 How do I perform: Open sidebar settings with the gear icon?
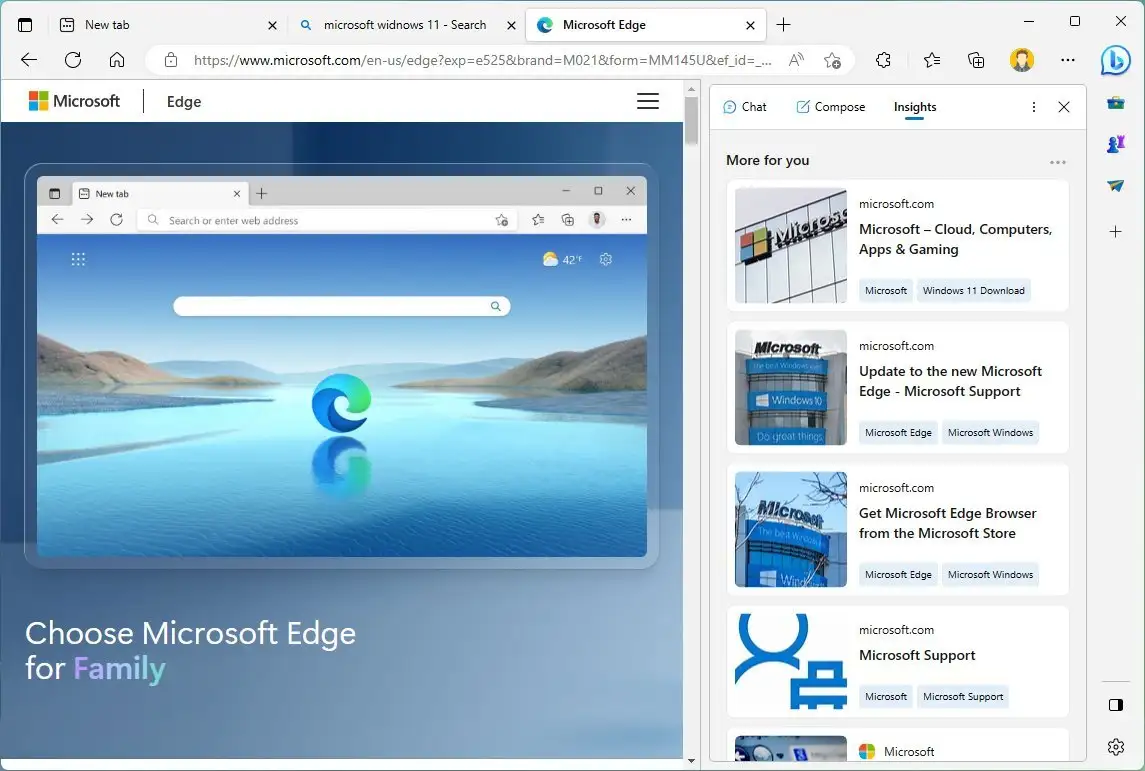point(1115,747)
